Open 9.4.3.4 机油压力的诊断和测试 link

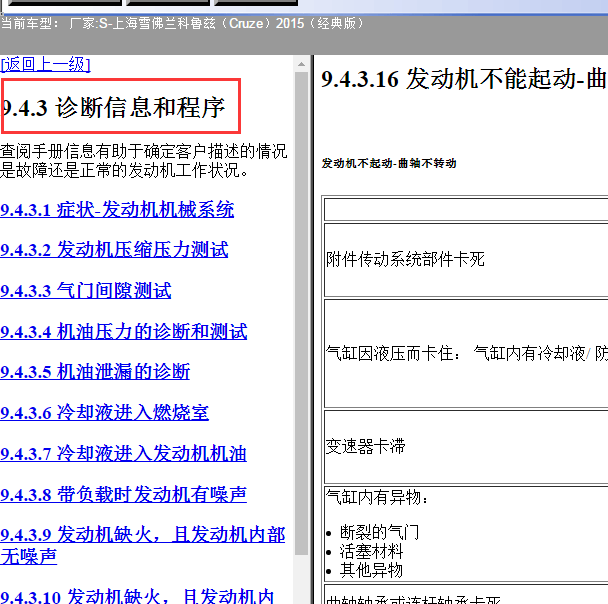[123, 331]
